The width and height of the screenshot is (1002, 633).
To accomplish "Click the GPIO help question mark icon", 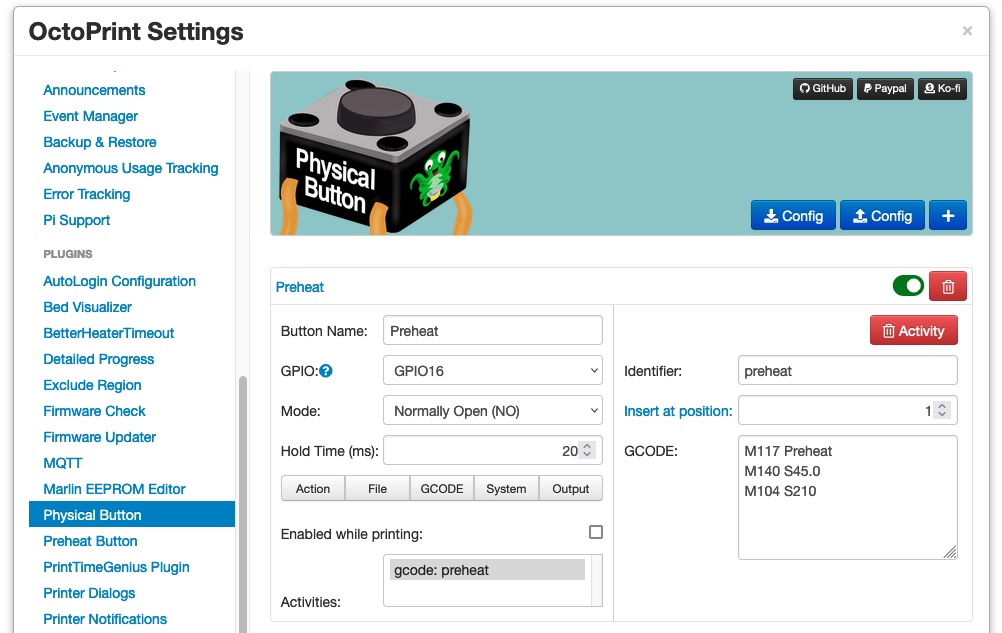I will 326,371.
